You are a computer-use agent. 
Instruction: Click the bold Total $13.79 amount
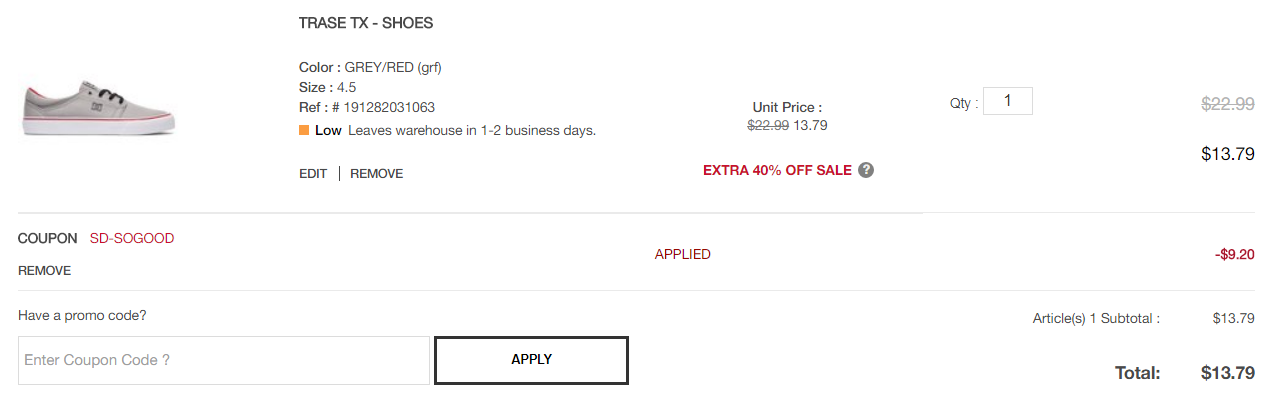point(1228,373)
